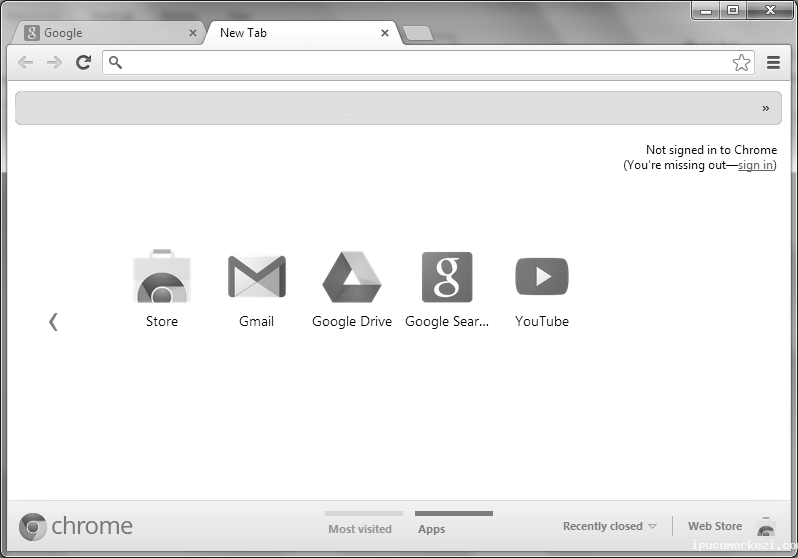Go to the previous page of apps with the left chevron
798x558 pixels.
53,321
